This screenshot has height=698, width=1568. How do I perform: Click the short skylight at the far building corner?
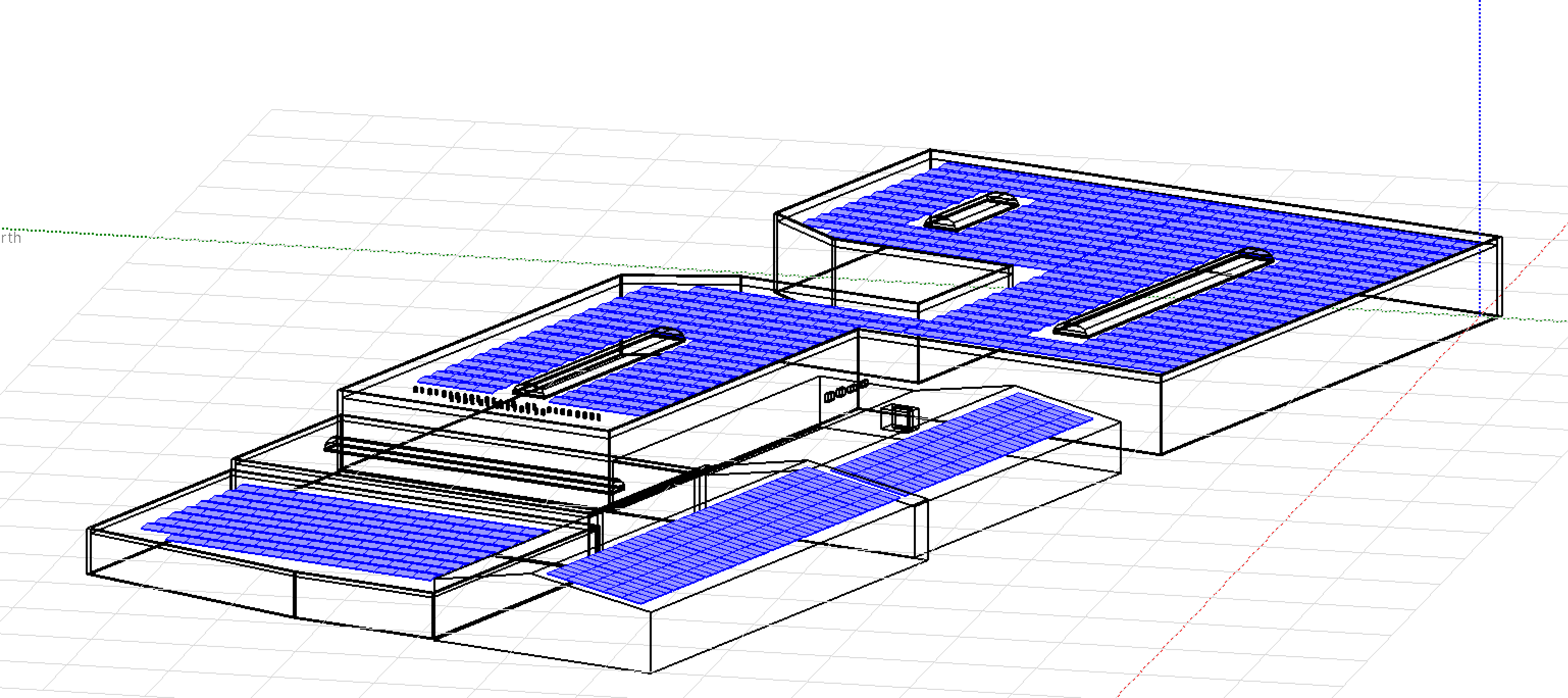tap(971, 210)
